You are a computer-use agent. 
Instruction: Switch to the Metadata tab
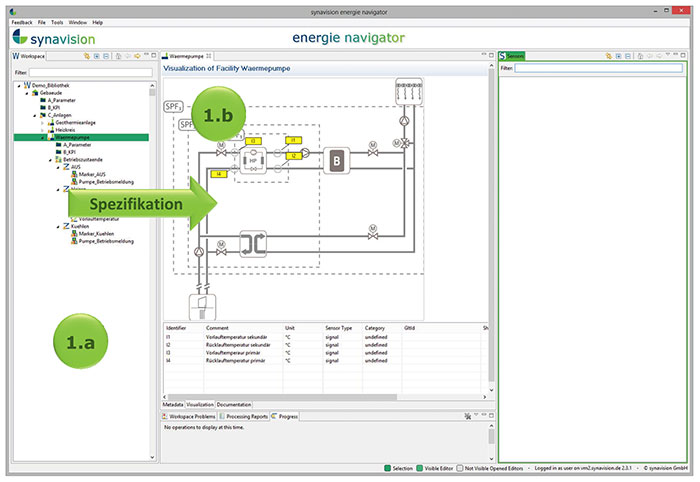tap(173, 404)
